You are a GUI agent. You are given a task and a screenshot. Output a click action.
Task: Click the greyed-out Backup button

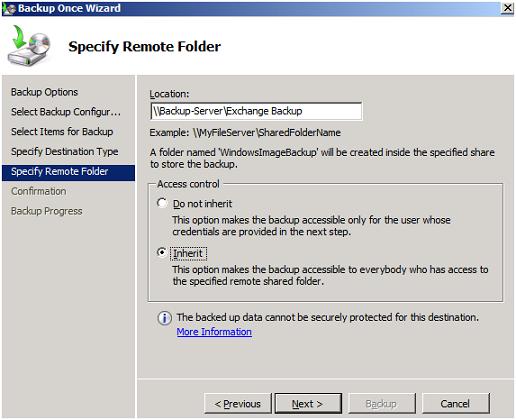click(382, 404)
